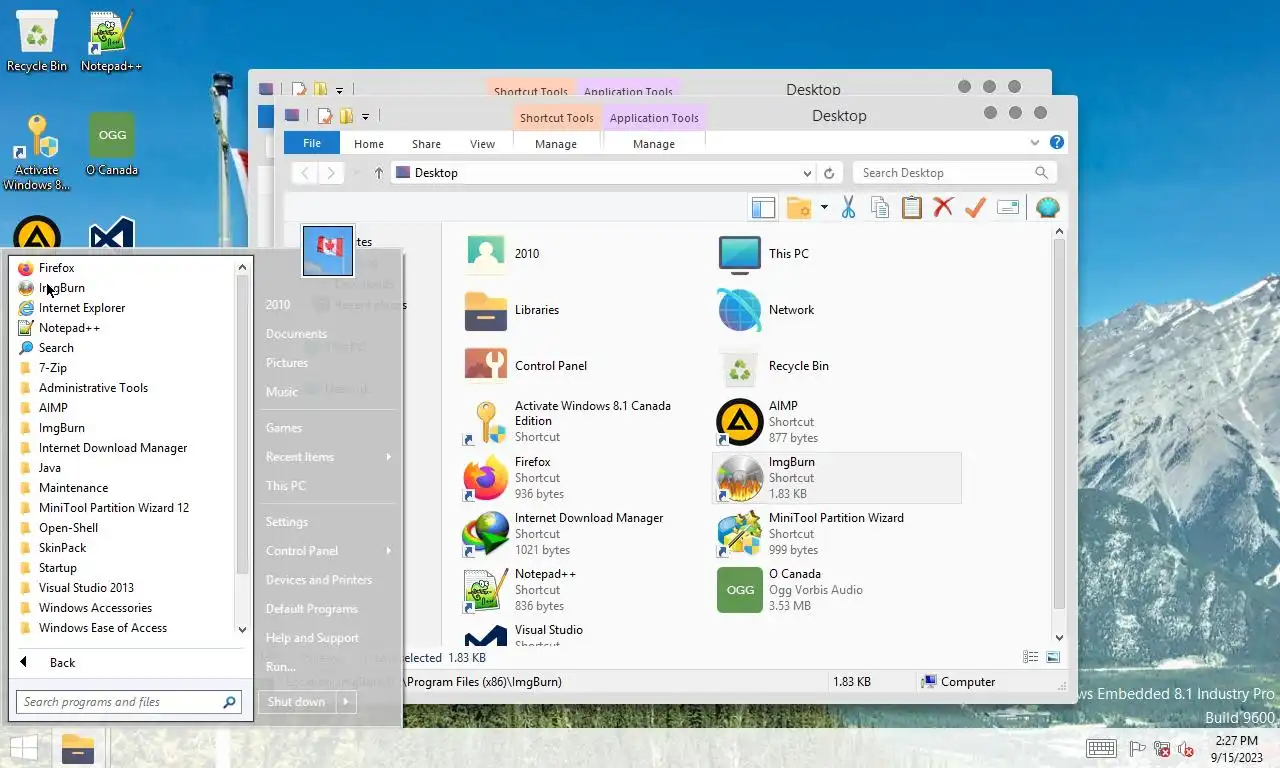Open the address bar history dropdown
Viewport: 1280px width, 768px height.
point(808,173)
